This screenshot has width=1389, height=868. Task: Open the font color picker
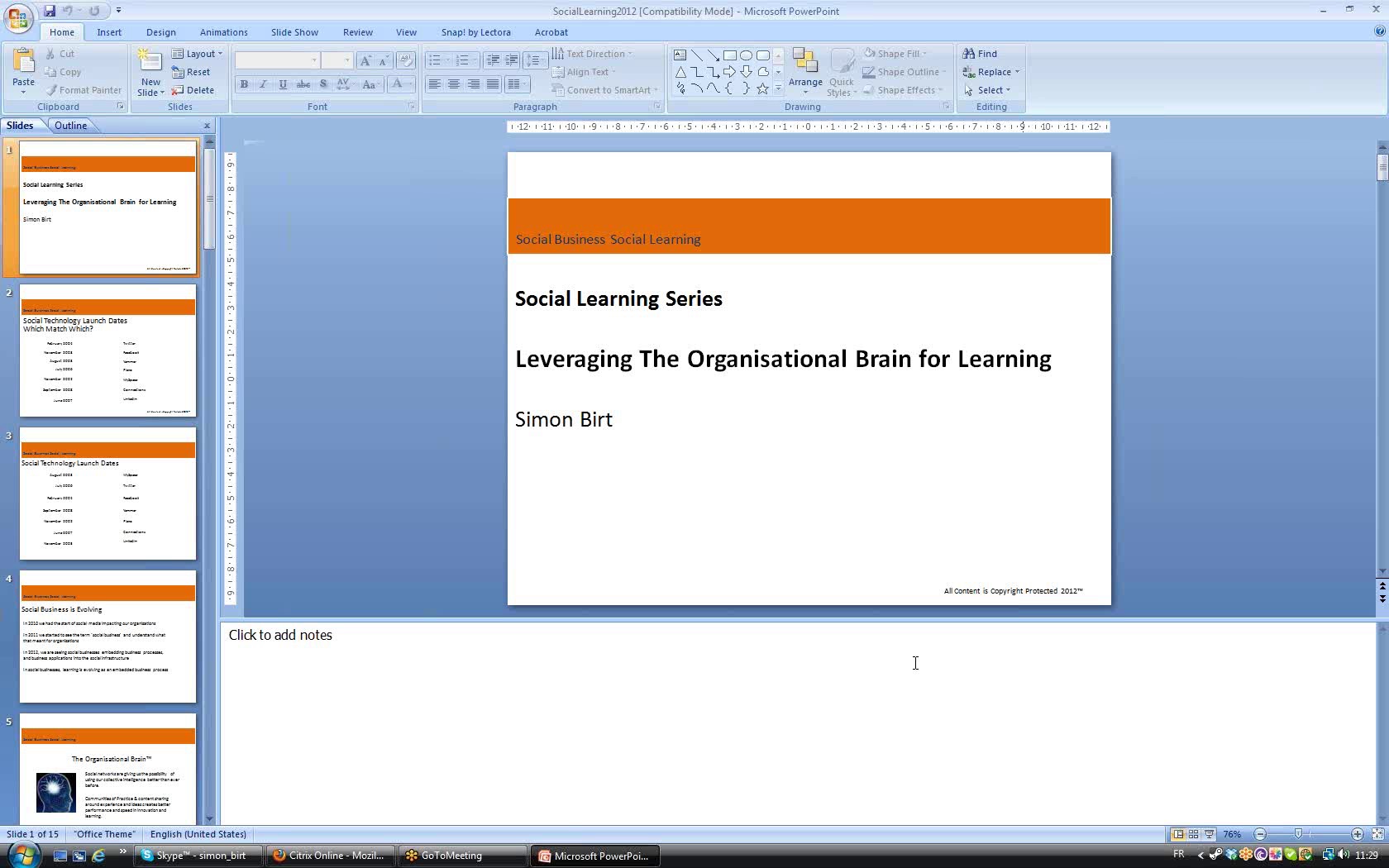(400, 84)
